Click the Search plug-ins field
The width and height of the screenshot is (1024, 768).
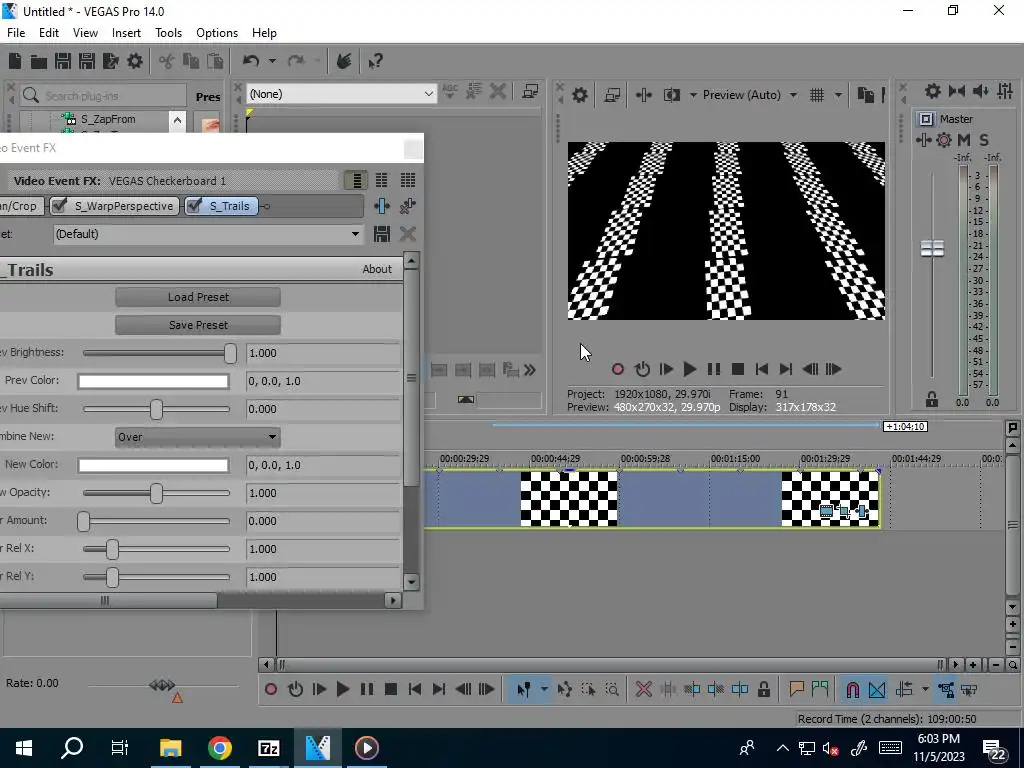pyautogui.click(x=103, y=95)
